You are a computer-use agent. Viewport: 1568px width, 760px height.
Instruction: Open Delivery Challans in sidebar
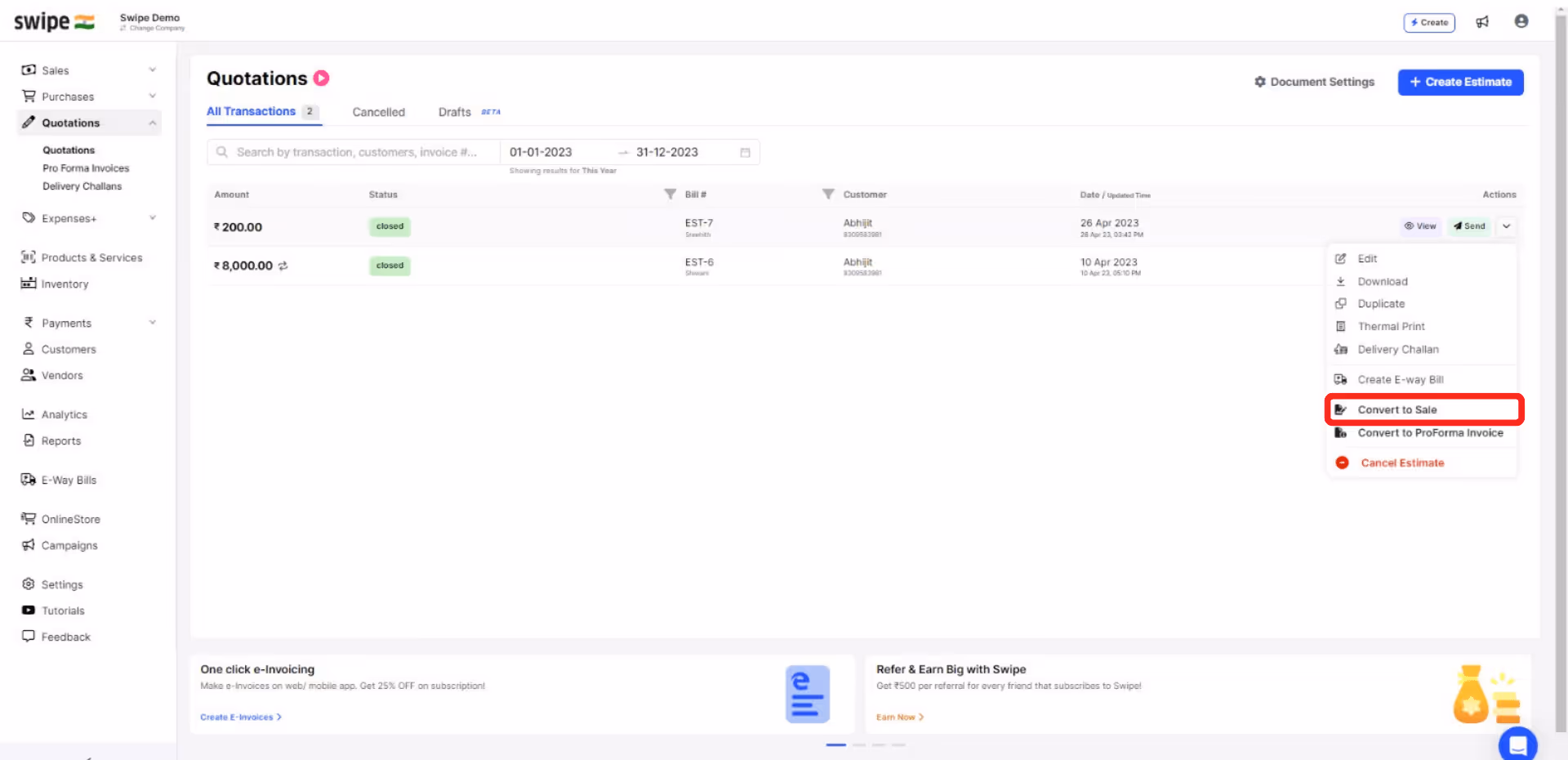pyautogui.click(x=82, y=186)
